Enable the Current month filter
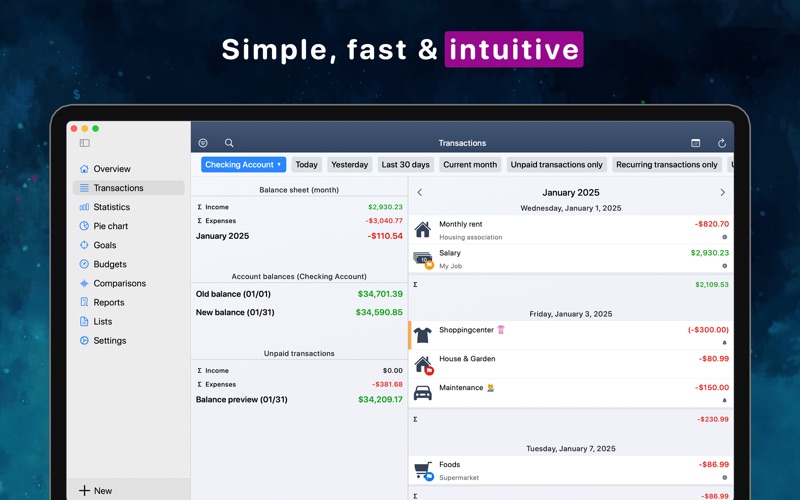Image resolution: width=800 pixels, height=500 pixels. pyautogui.click(x=470, y=164)
